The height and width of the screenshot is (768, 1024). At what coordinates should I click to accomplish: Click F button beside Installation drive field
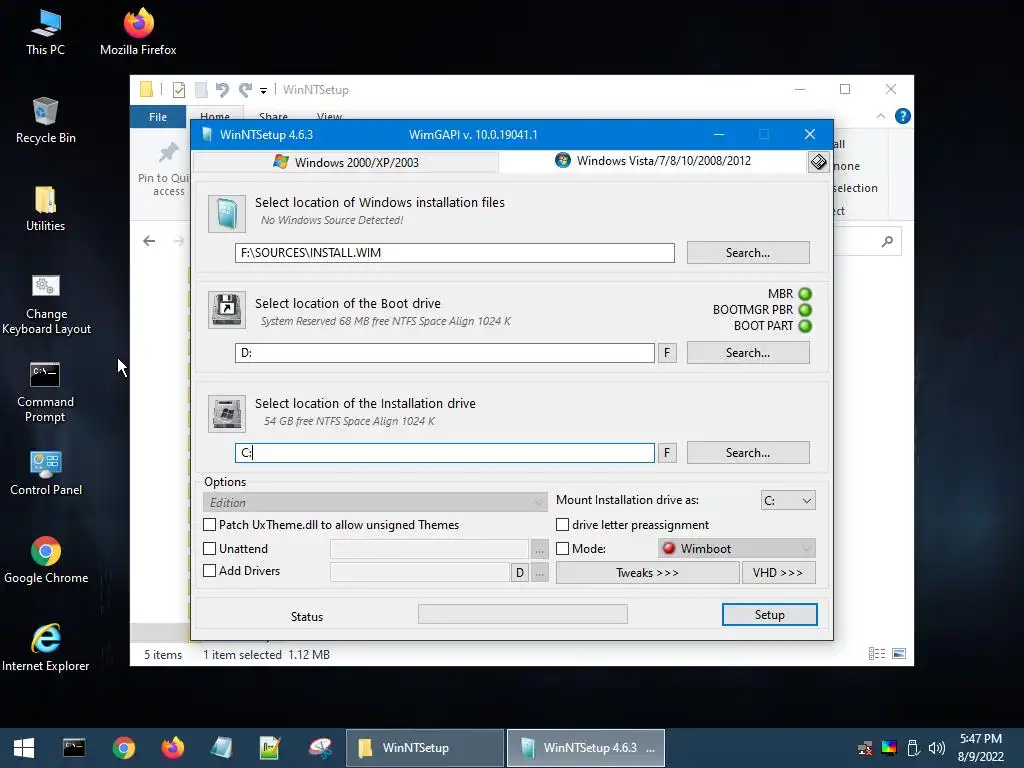tap(667, 453)
